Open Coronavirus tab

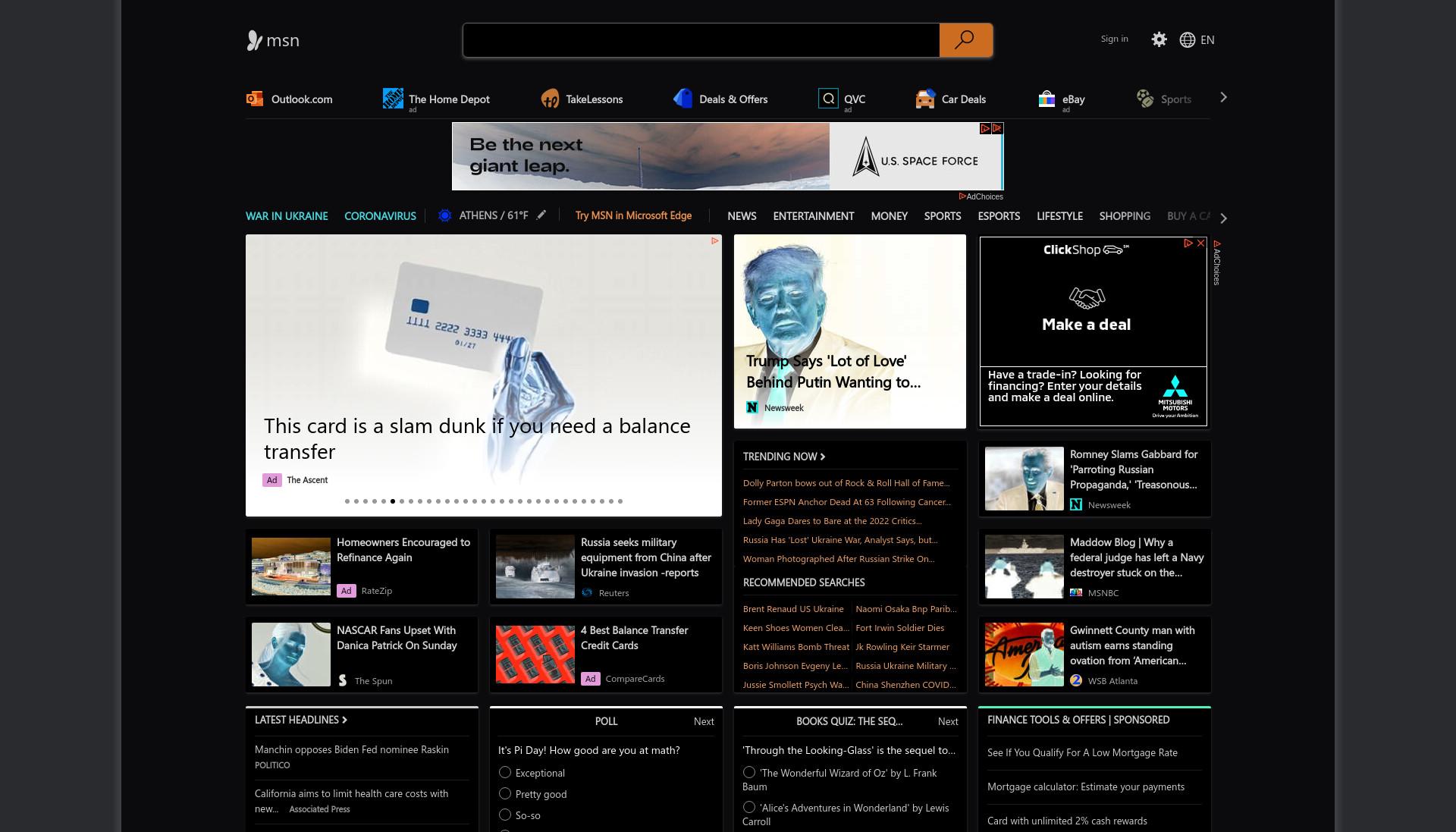pos(380,216)
